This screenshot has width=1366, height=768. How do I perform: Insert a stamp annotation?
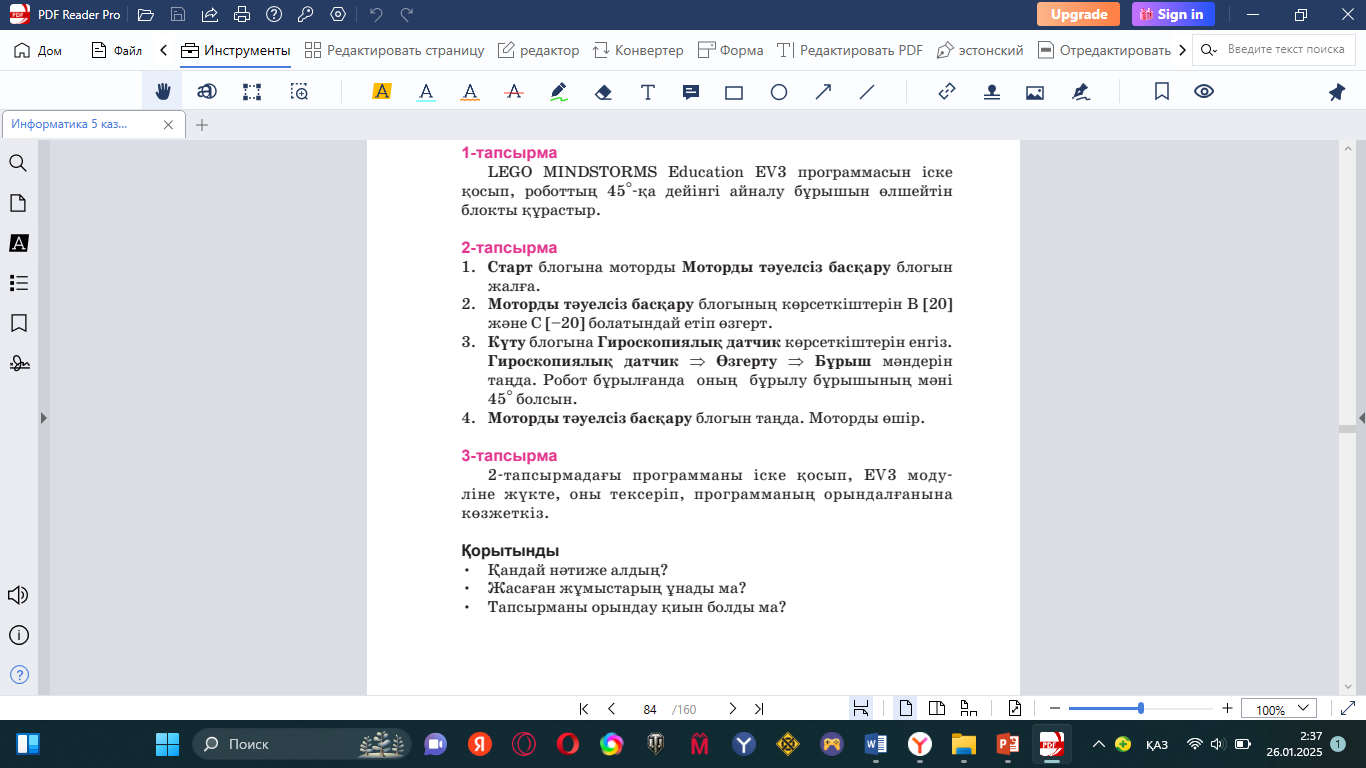991,92
